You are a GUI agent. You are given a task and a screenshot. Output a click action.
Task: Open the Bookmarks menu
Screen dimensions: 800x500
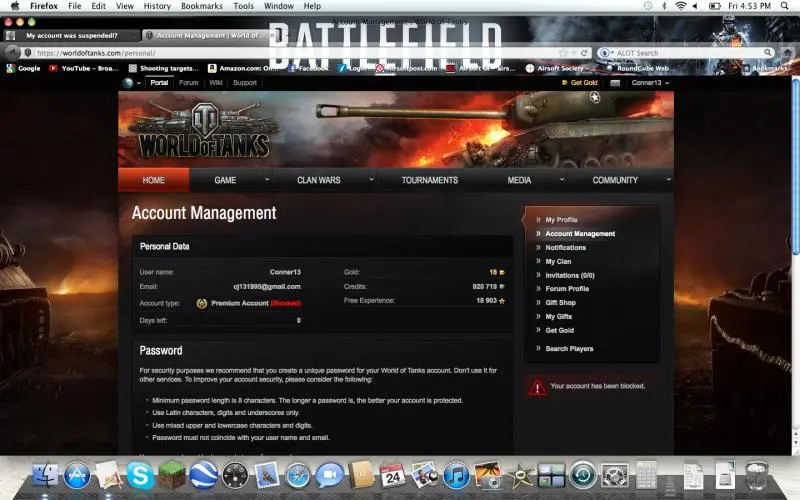tap(202, 6)
